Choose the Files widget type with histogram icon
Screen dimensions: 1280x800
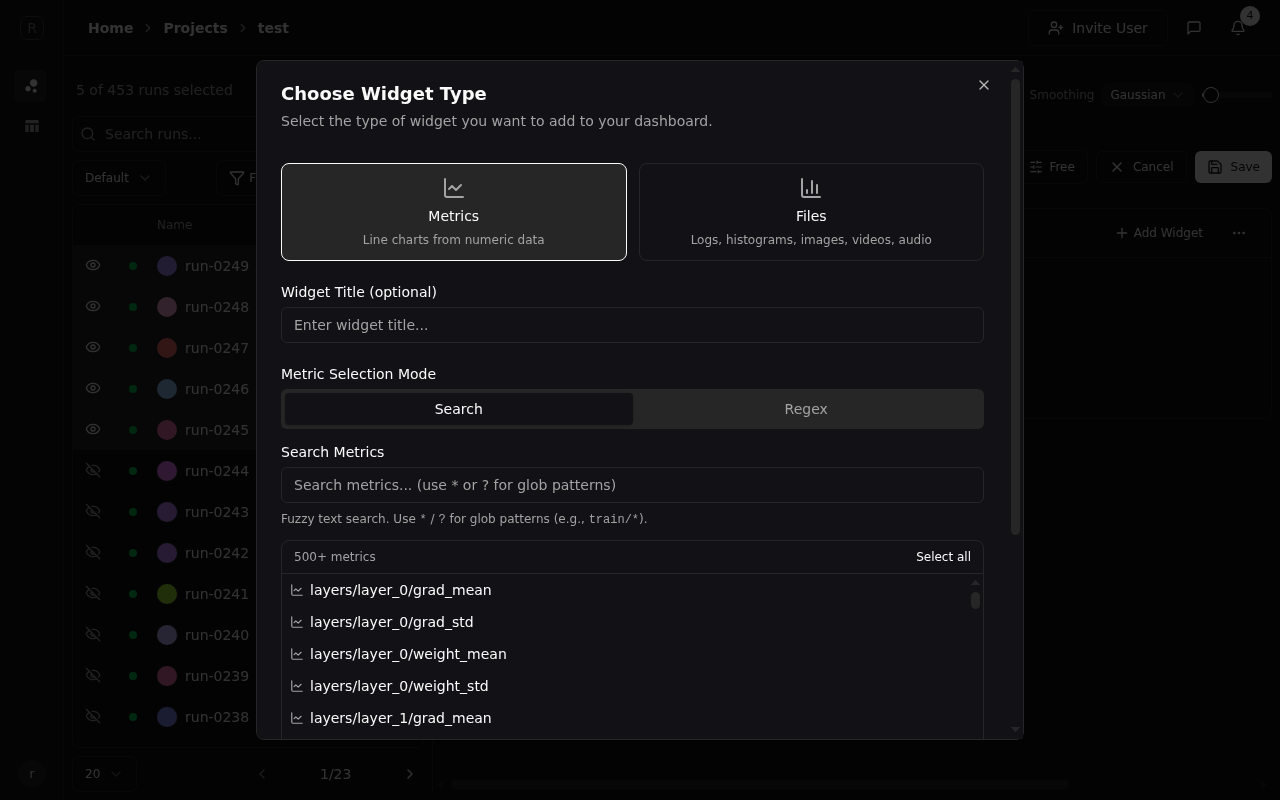pyautogui.click(x=810, y=211)
